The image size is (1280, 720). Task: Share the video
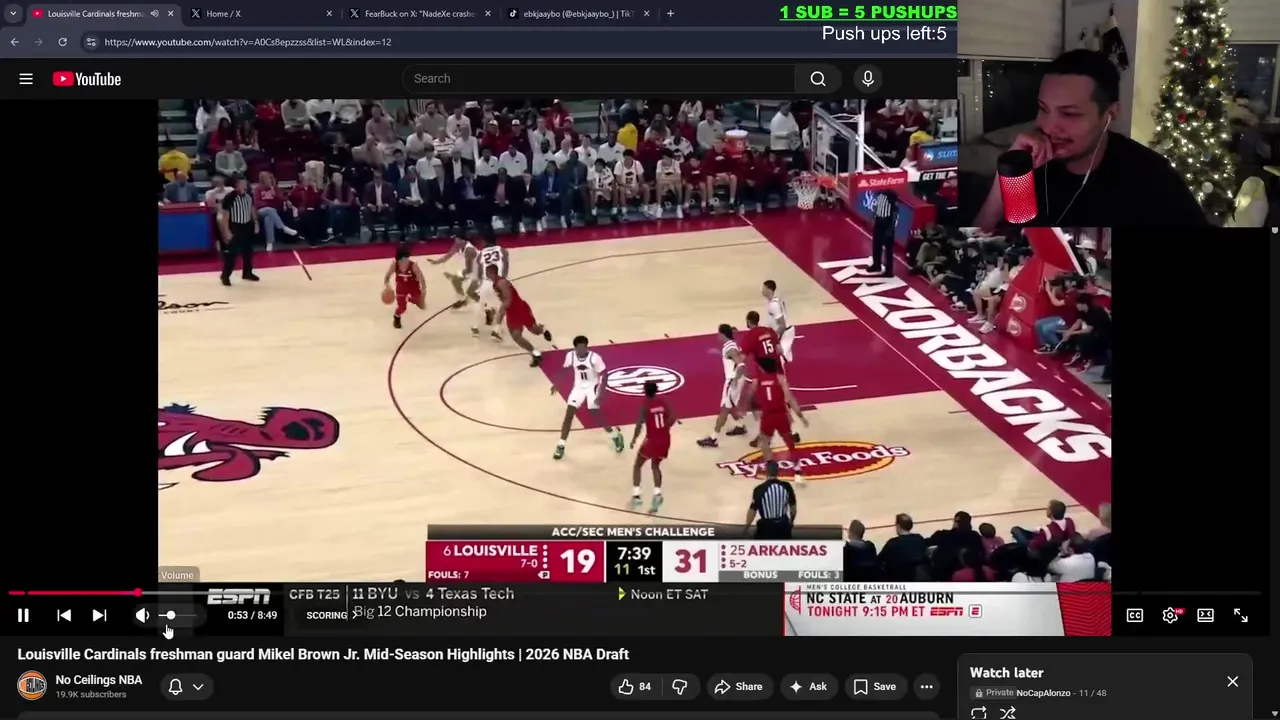pyautogui.click(x=738, y=686)
